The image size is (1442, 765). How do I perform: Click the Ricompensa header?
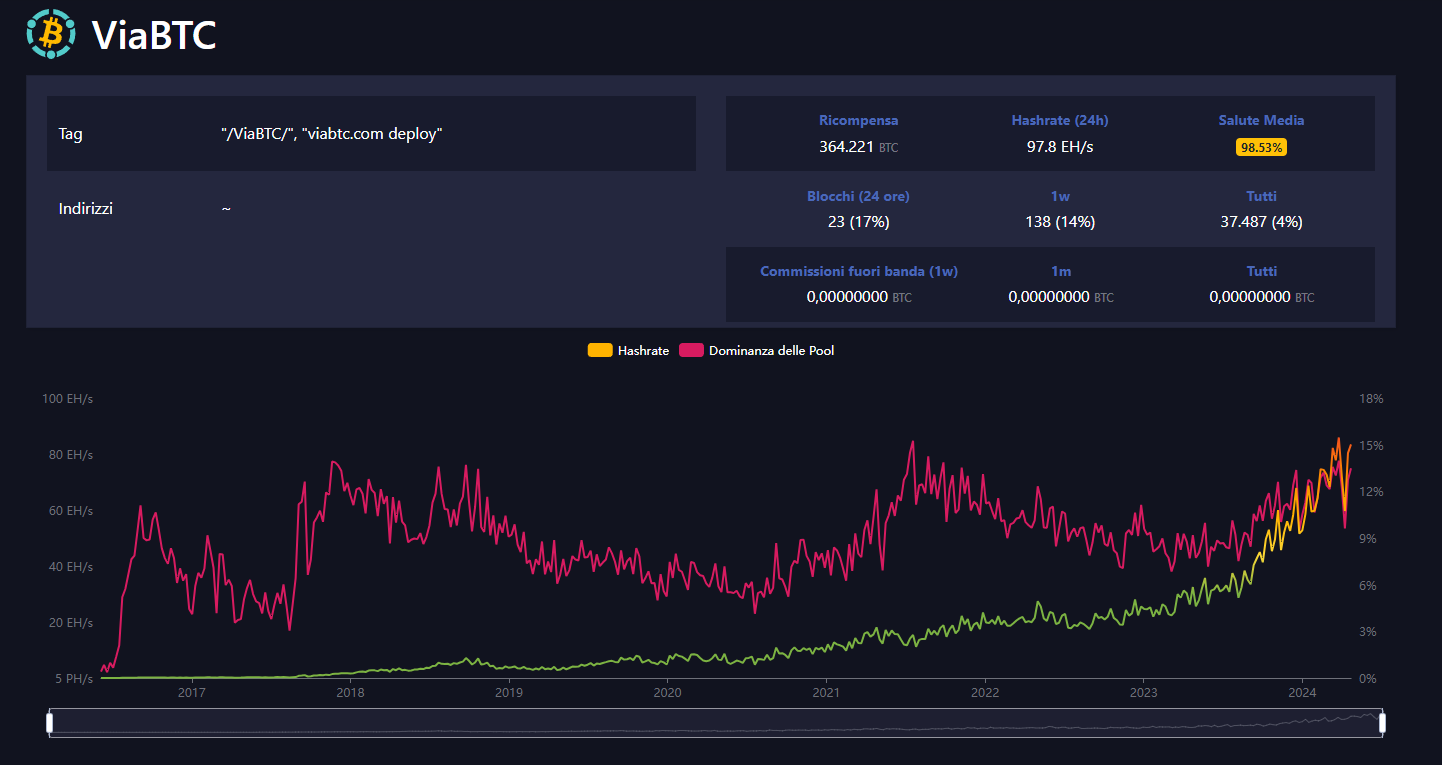(859, 120)
